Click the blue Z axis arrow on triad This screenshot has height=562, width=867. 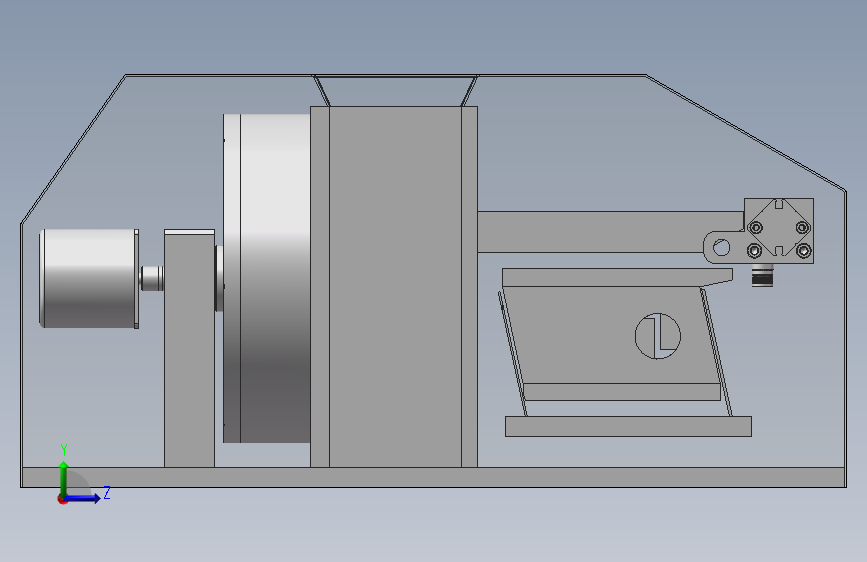click(x=83, y=498)
